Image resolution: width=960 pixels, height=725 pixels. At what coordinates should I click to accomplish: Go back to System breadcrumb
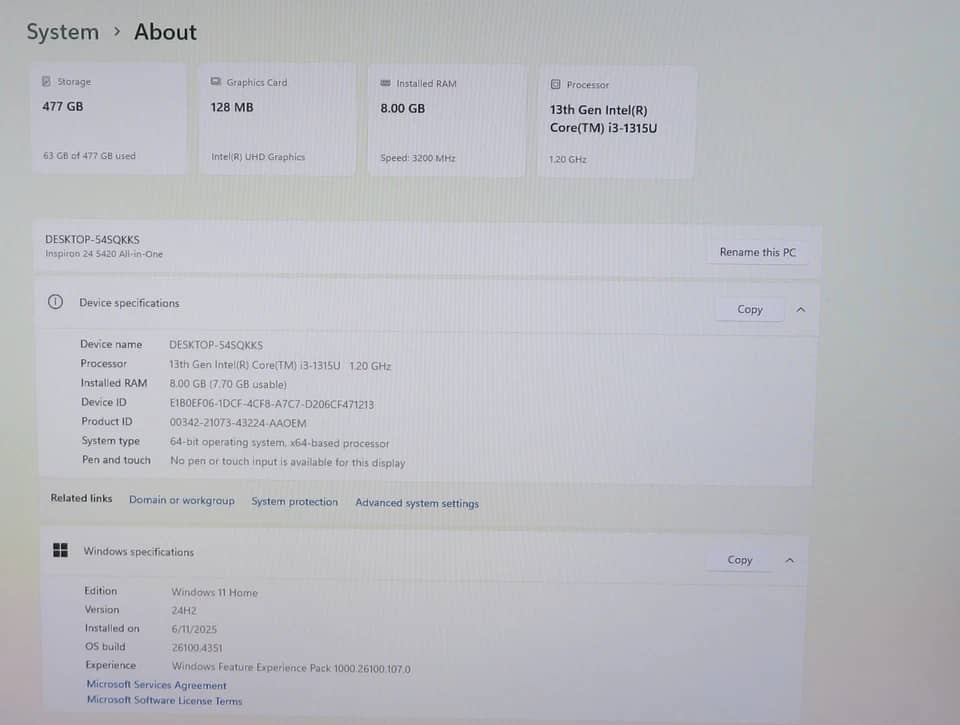click(x=62, y=32)
